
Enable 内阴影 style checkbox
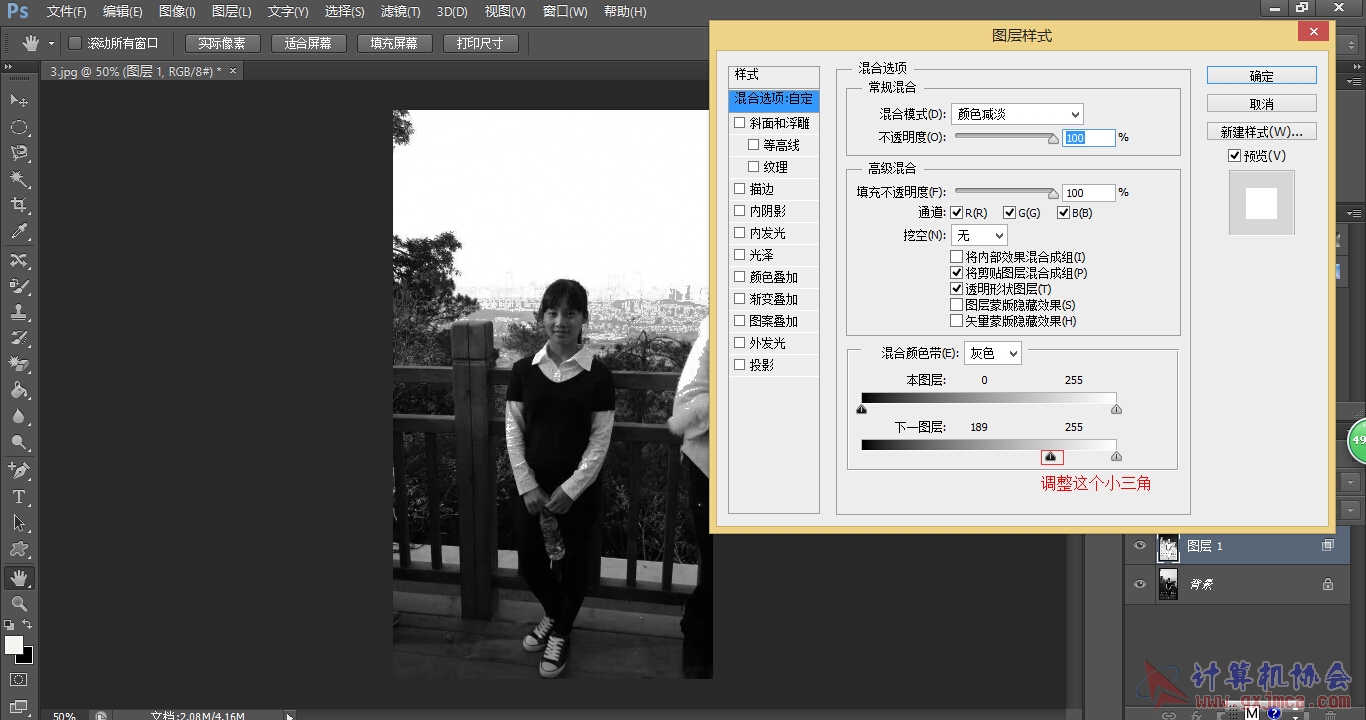pos(740,211)
